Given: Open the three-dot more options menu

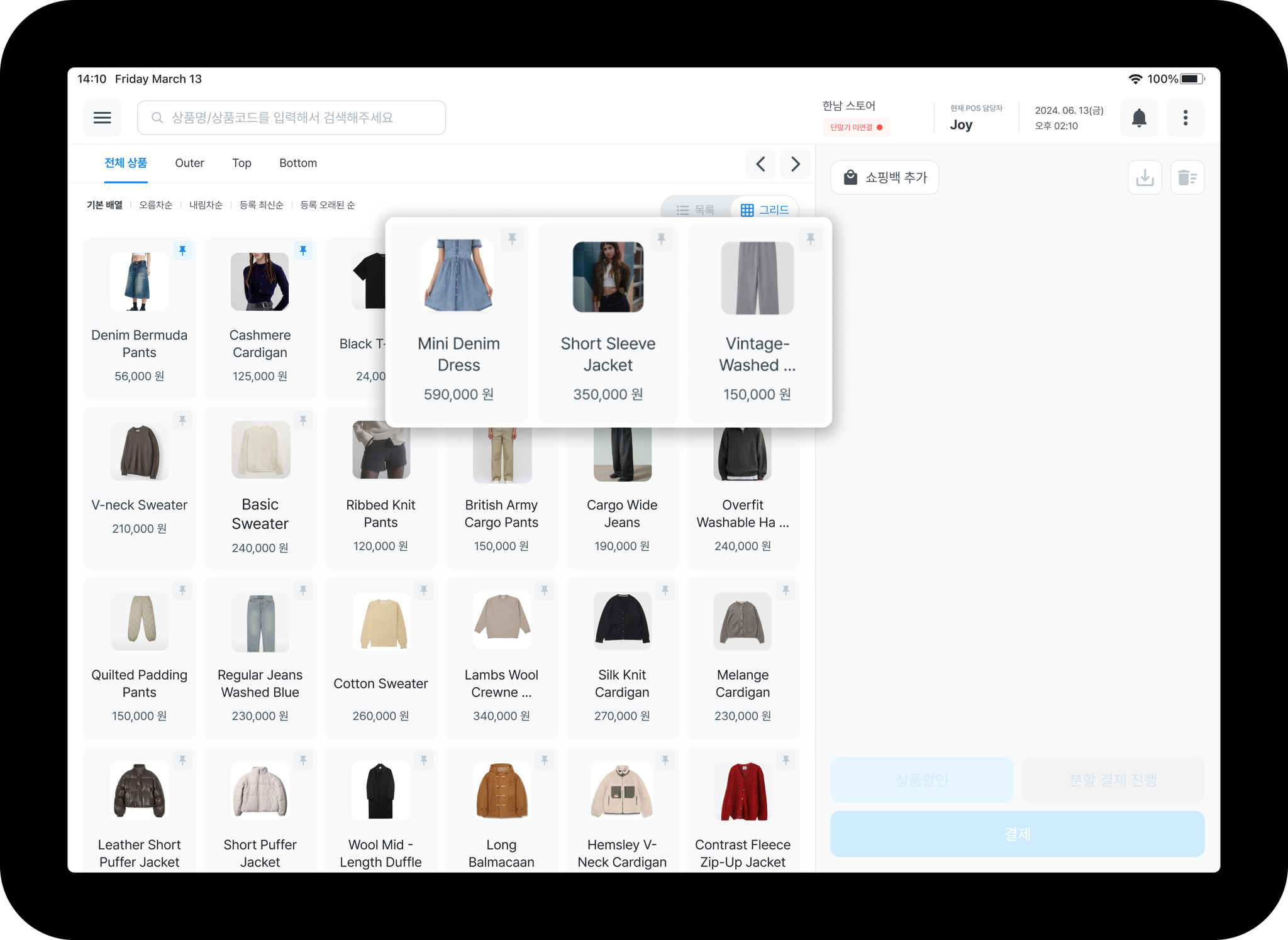Looking at the screenshot, I should (x=1185, y=118).
